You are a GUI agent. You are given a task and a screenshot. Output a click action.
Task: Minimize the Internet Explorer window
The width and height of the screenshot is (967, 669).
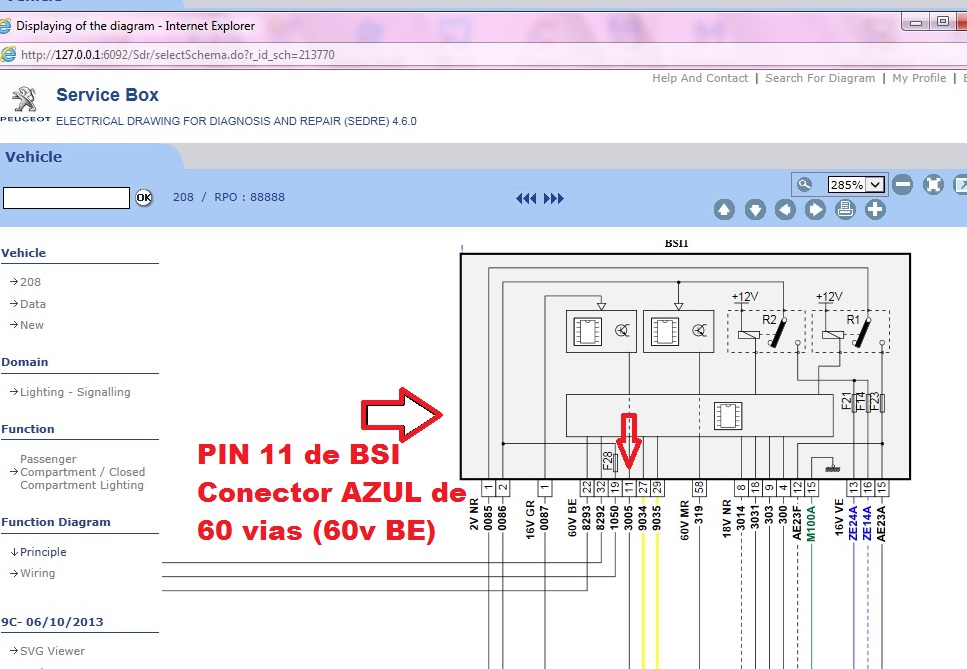(916, 22)
